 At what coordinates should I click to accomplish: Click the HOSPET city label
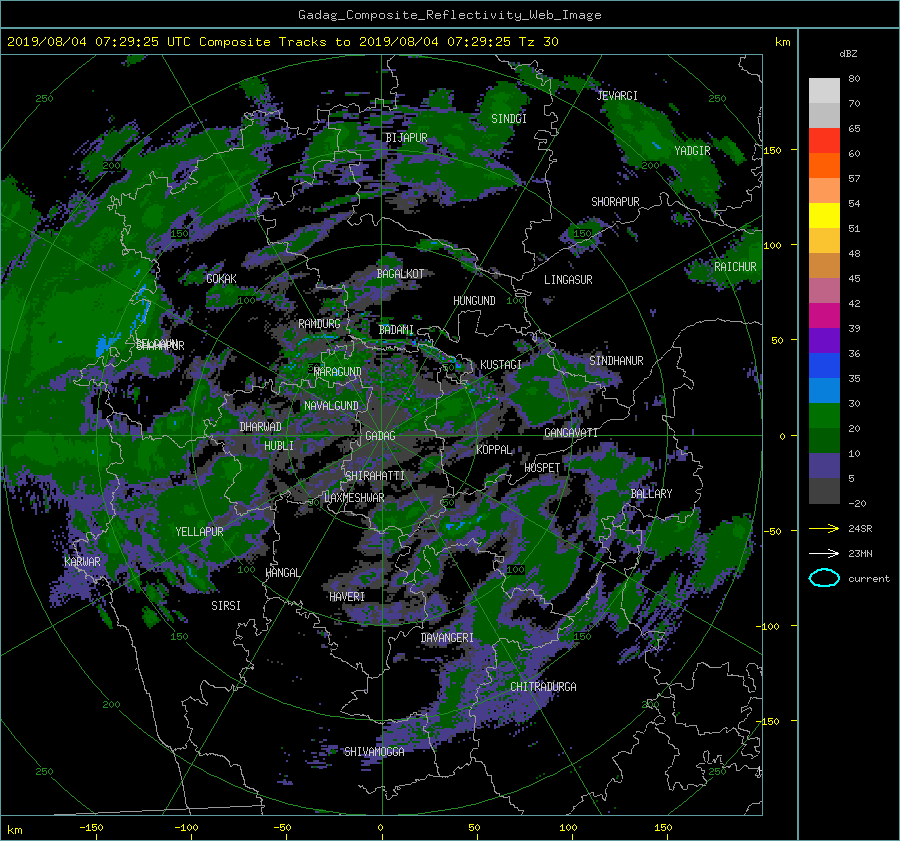click(x=542, y=468)
